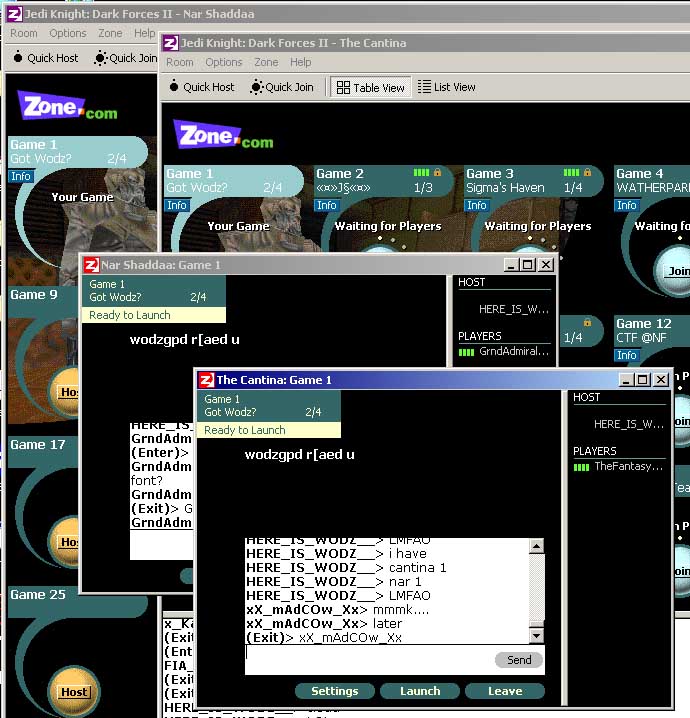This screenshot has width=690, height=718.
Task: Click chat line 'xX_mAdCOw_Xx> later'
Action: point(324,624)
